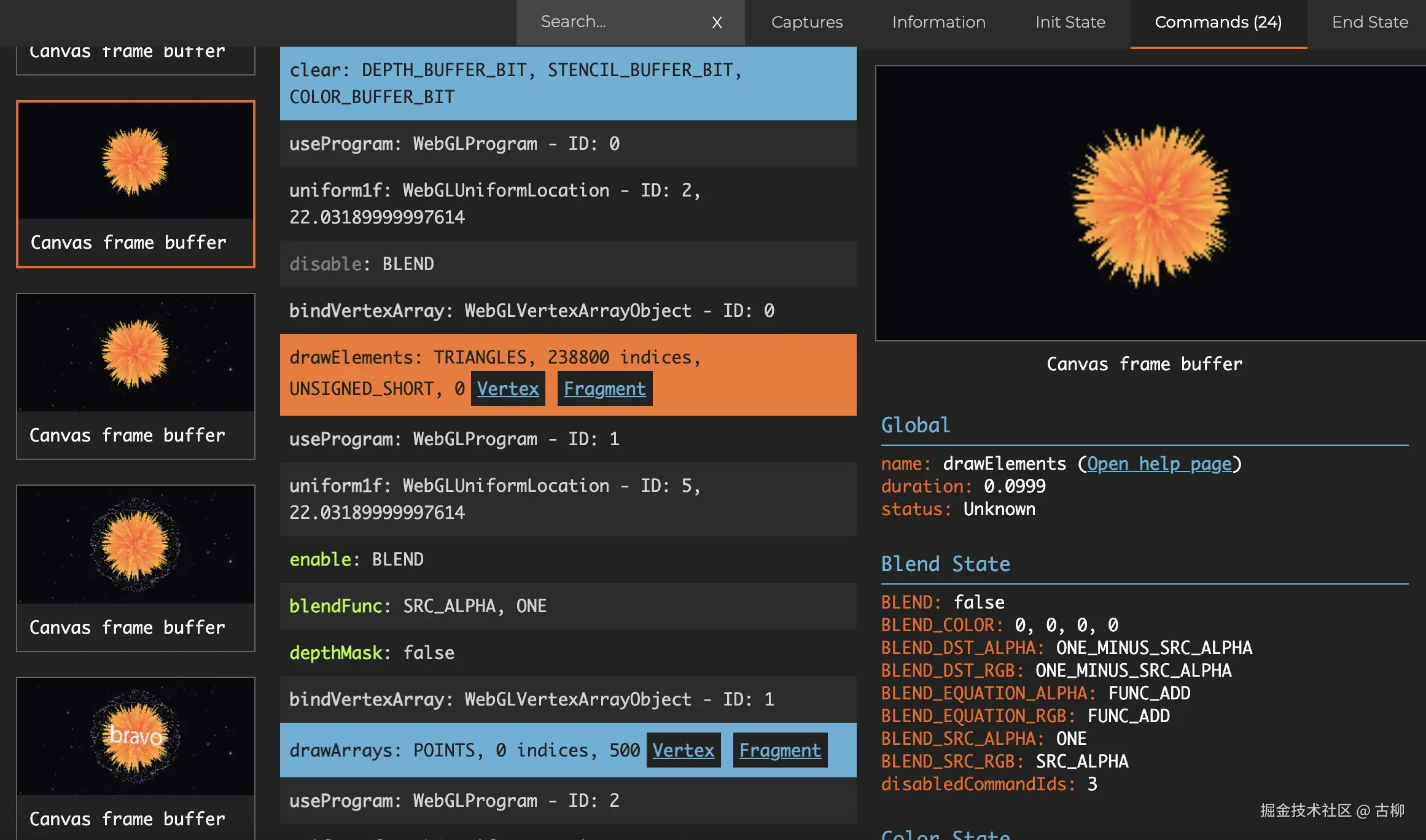Open Vertex shader link for drawArrays

683,750
